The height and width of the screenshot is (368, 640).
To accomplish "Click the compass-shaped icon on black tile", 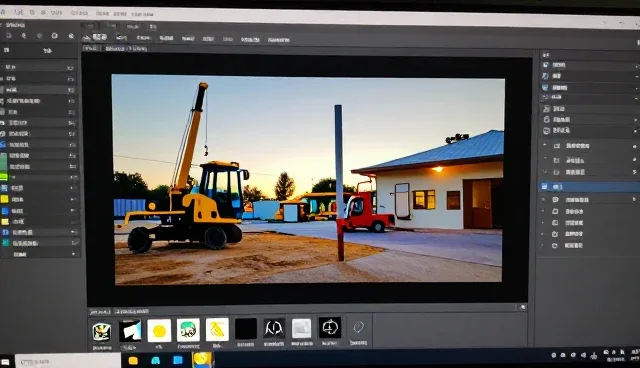I will coord(274,328).
